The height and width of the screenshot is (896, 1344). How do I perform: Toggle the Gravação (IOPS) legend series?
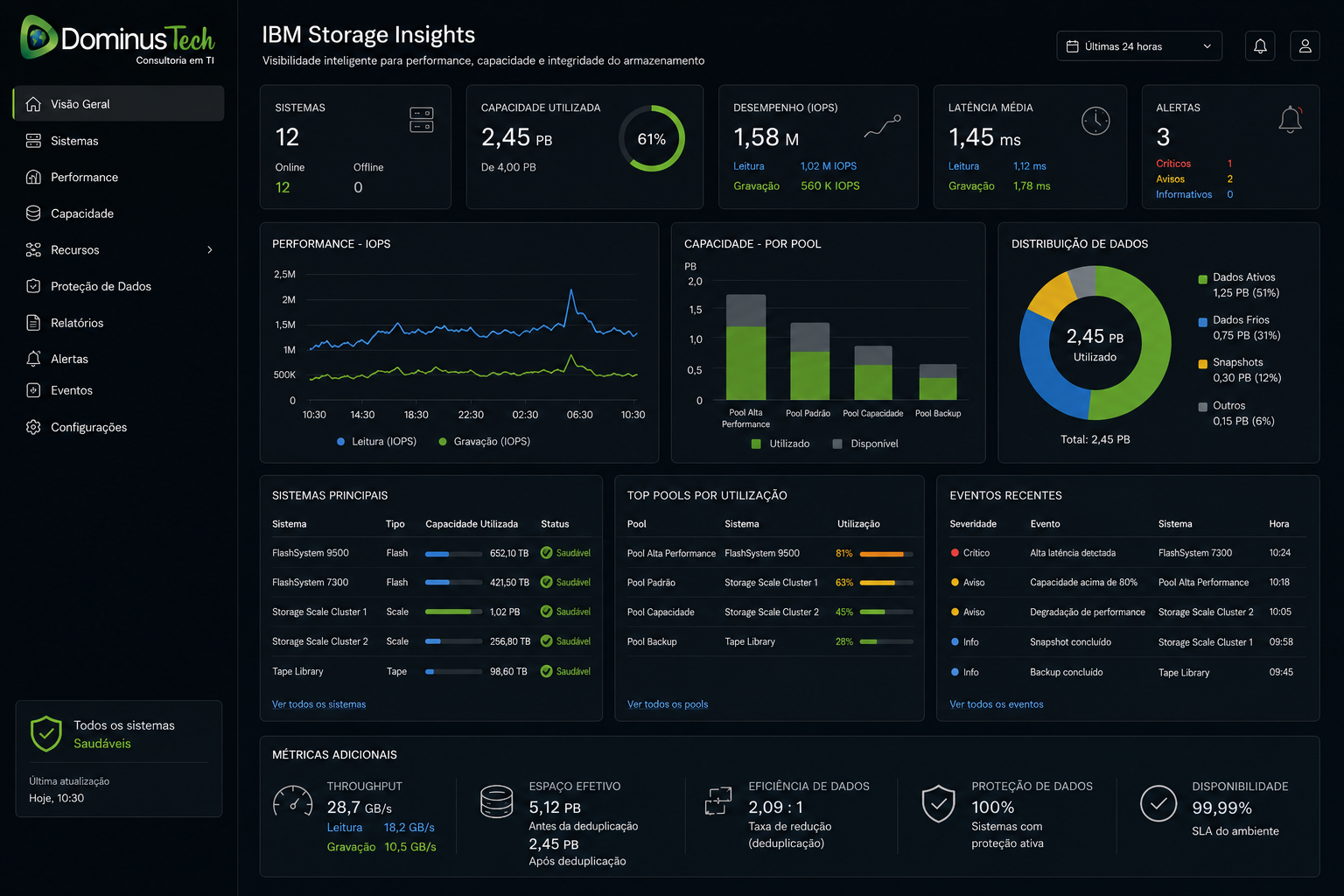484,442
